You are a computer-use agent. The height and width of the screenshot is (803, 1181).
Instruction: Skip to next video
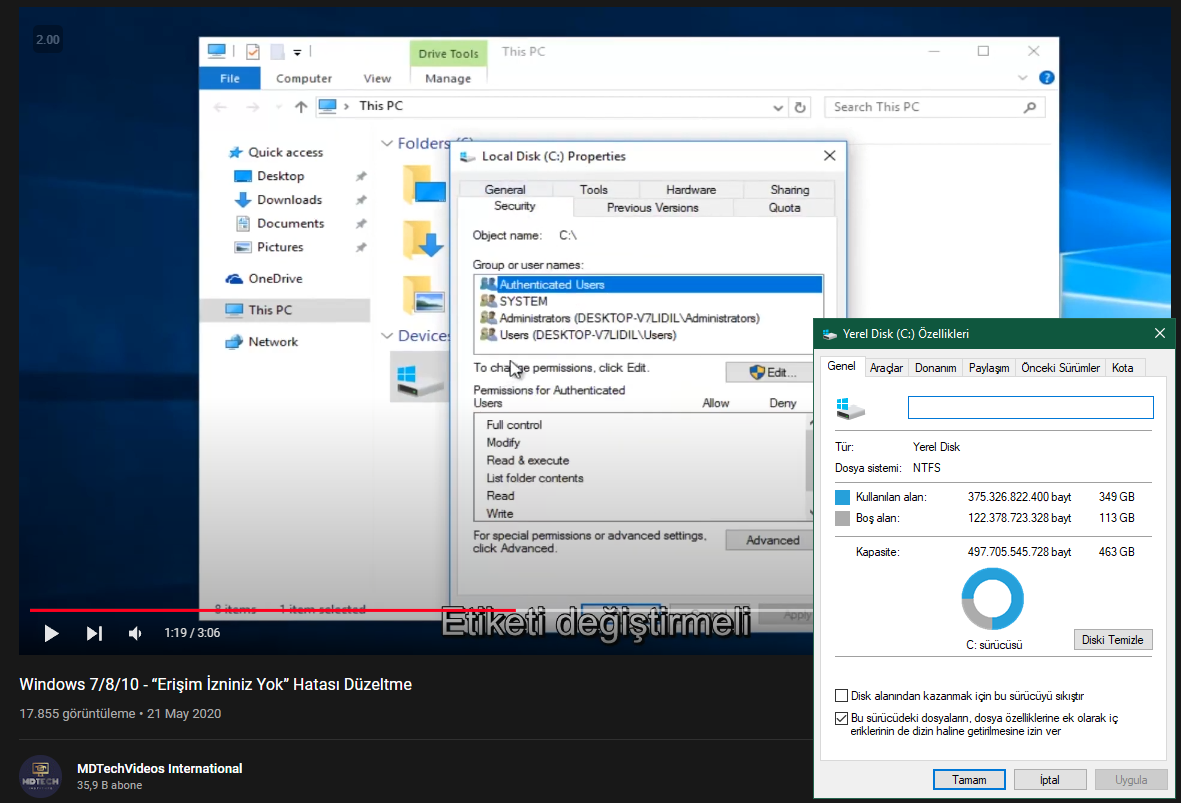(94, 634)
